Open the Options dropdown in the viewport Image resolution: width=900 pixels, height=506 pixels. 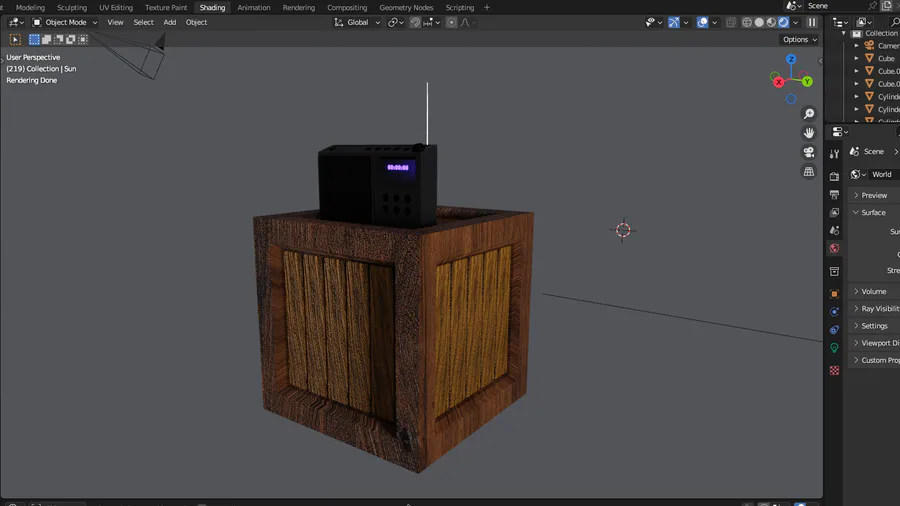pyautogui.click(x=800, y=40)
